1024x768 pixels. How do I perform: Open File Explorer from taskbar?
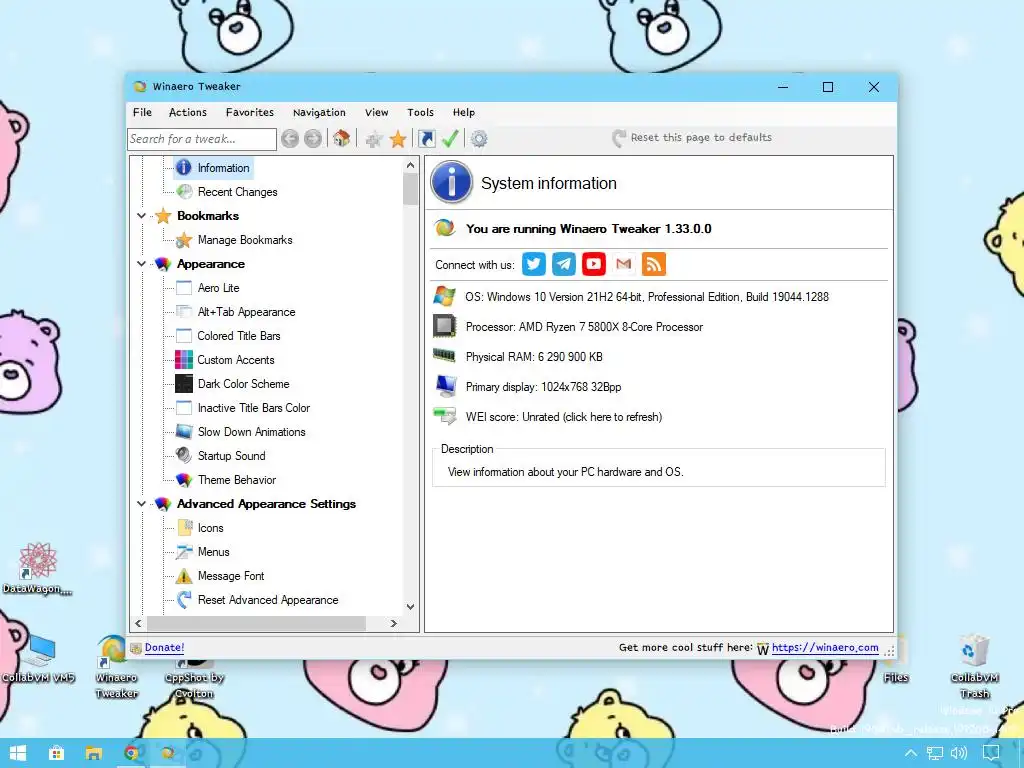pos(93,753)
